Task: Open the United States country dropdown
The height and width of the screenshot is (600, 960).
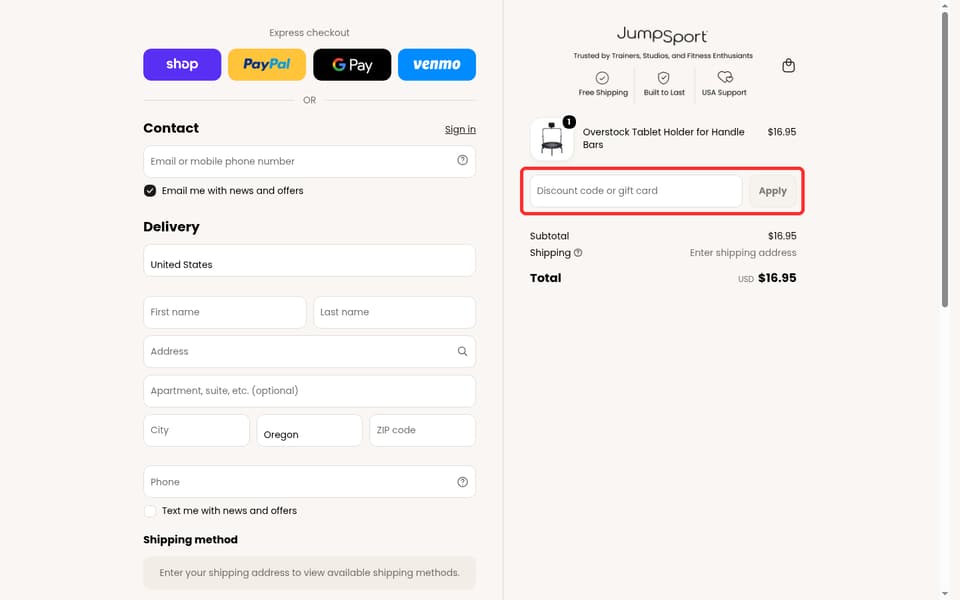Action: coord(309,260)
